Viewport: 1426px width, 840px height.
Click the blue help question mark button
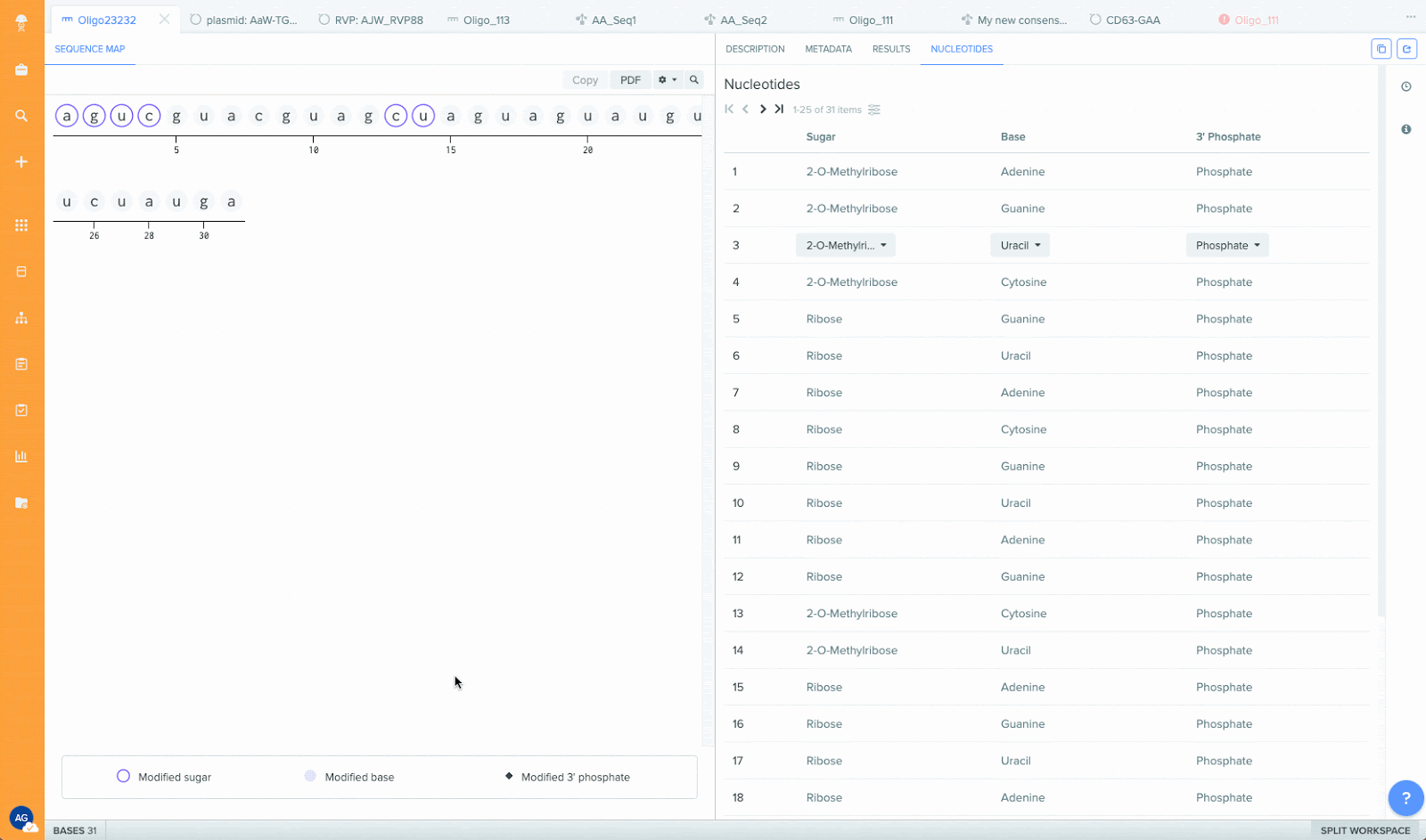1406,797
